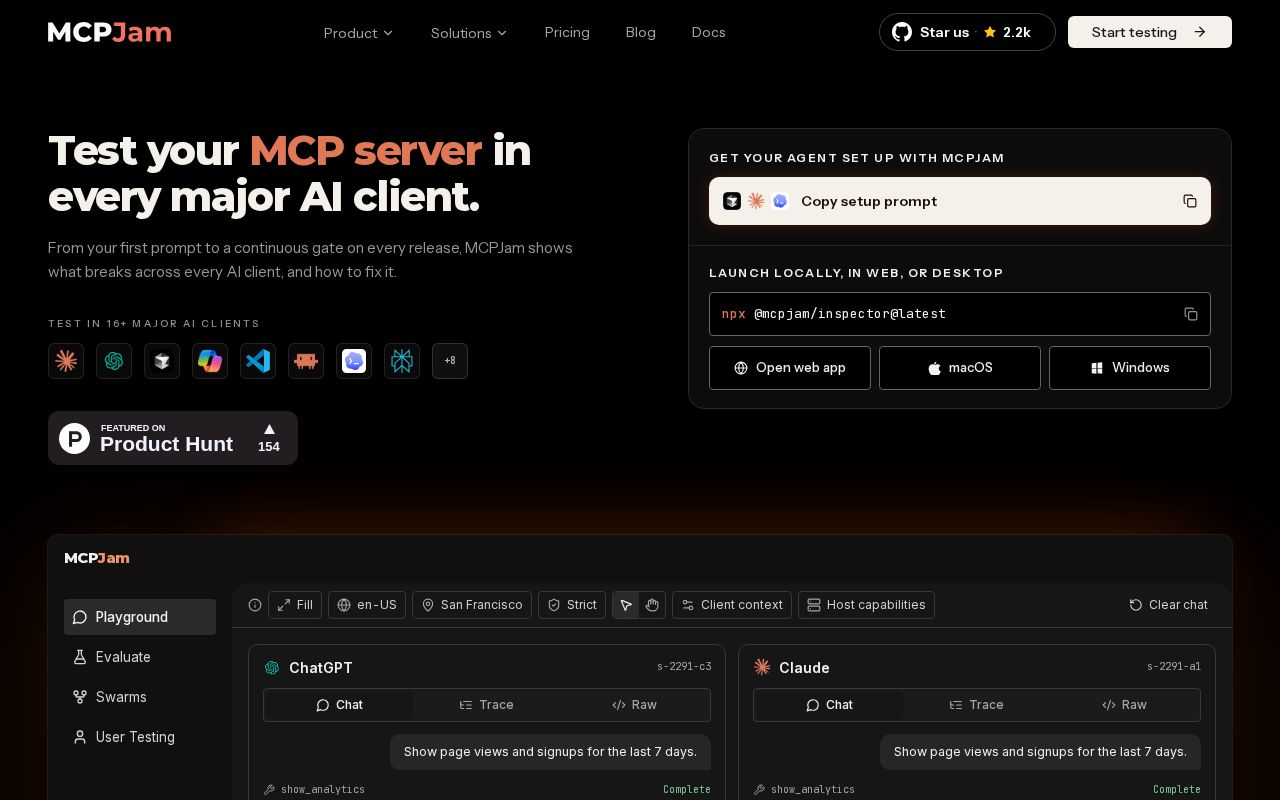Click Complete status in Claude panel

click(1177, 789)
